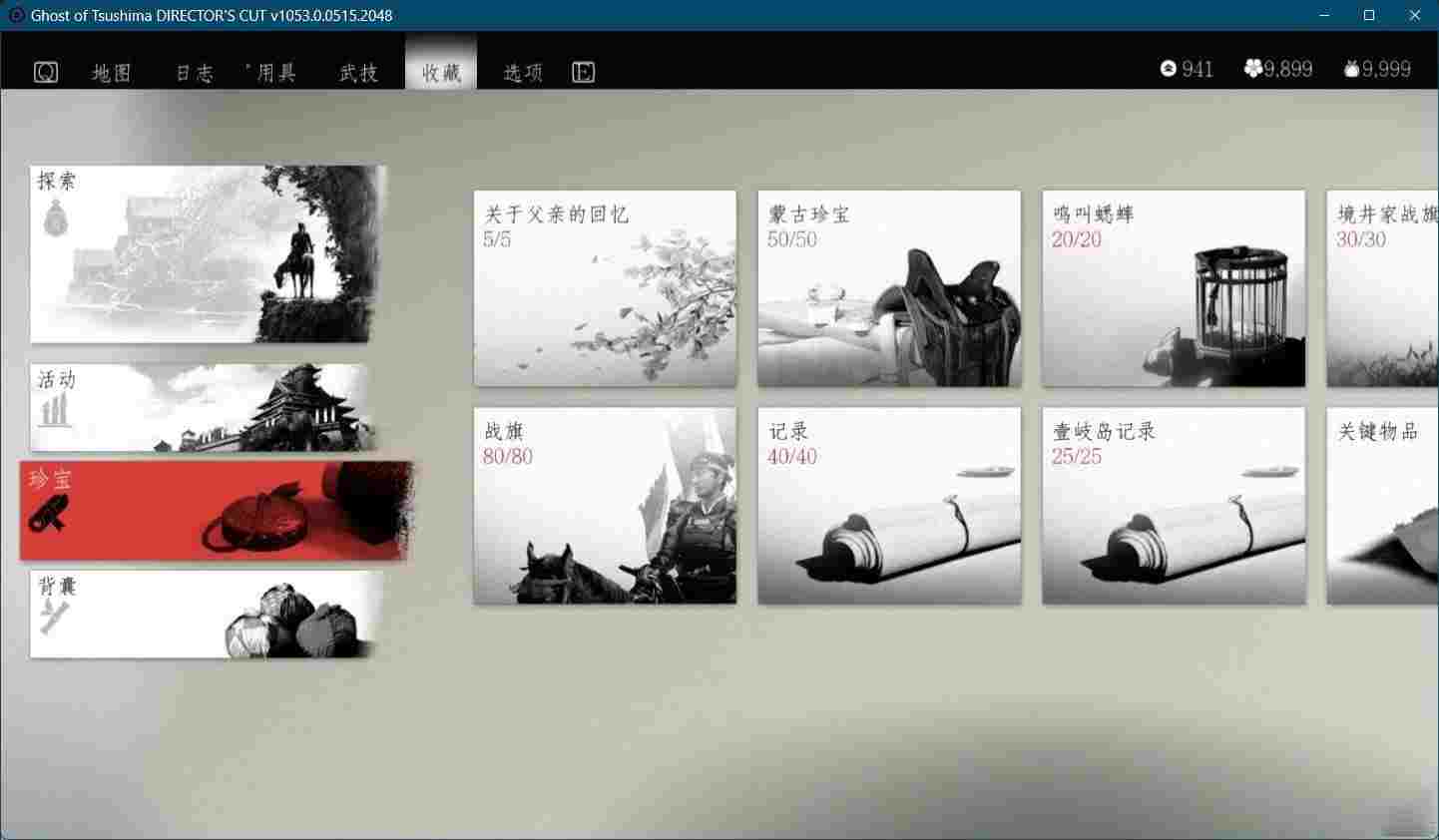Click the flower icon beside 9,899

click(x=1253, y=69)
